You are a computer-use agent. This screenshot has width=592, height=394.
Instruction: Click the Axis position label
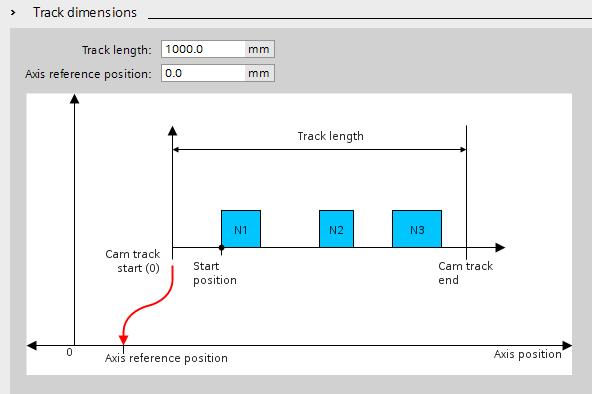[527, 354]
